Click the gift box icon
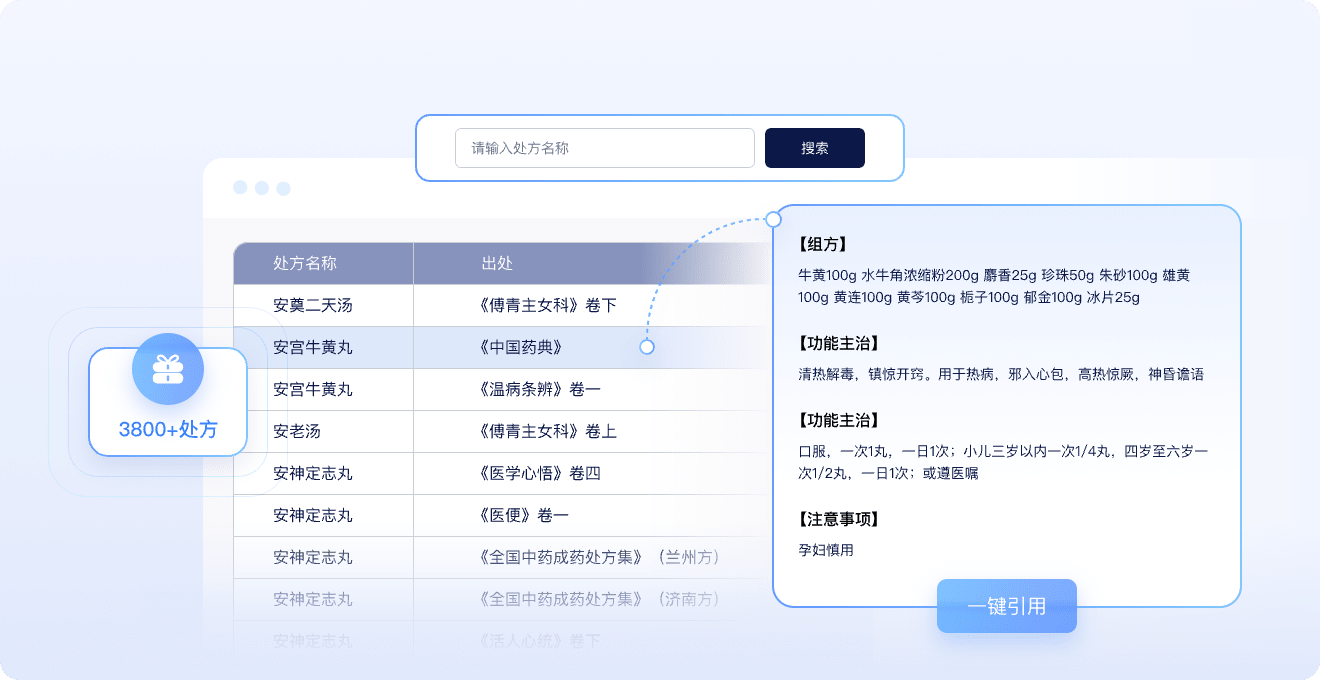 tap(168, 369)
